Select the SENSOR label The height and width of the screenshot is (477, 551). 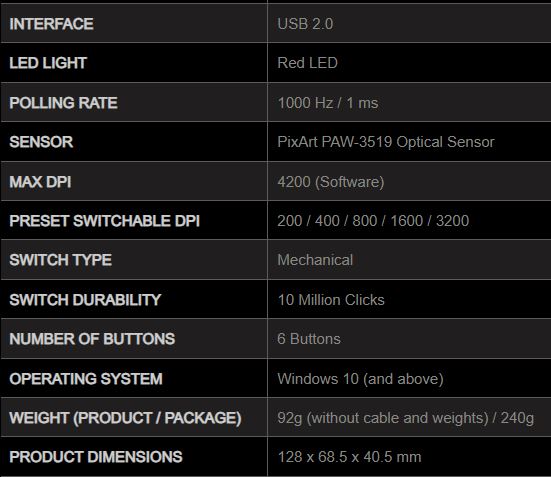point(41,142)
